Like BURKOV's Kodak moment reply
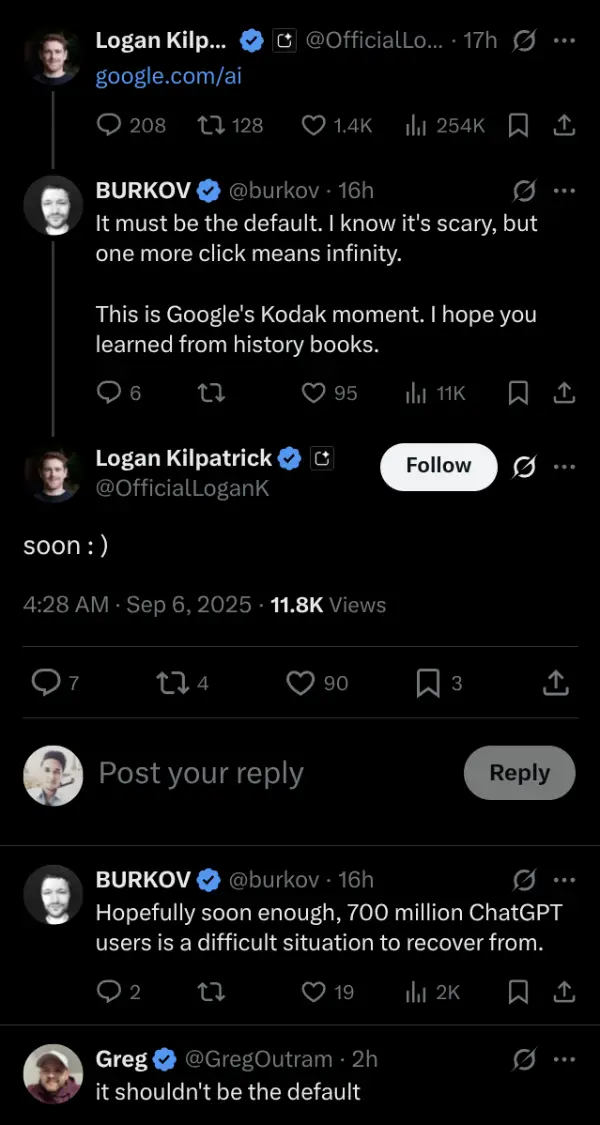This screenshot has width=600, height=1125. (x=314, y=393)
